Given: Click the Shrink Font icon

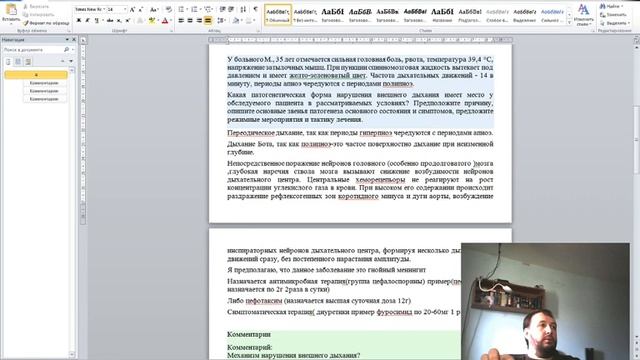Looking at the screenshot, I should pyautogui.click(x=141, y=9).
